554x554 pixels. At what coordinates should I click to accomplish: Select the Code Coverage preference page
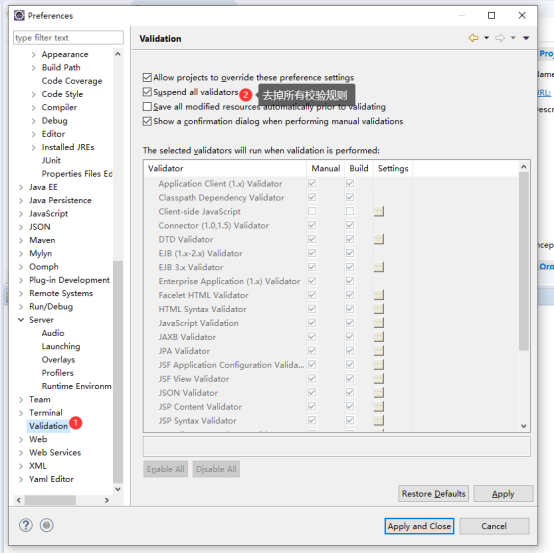pos(72,81)
